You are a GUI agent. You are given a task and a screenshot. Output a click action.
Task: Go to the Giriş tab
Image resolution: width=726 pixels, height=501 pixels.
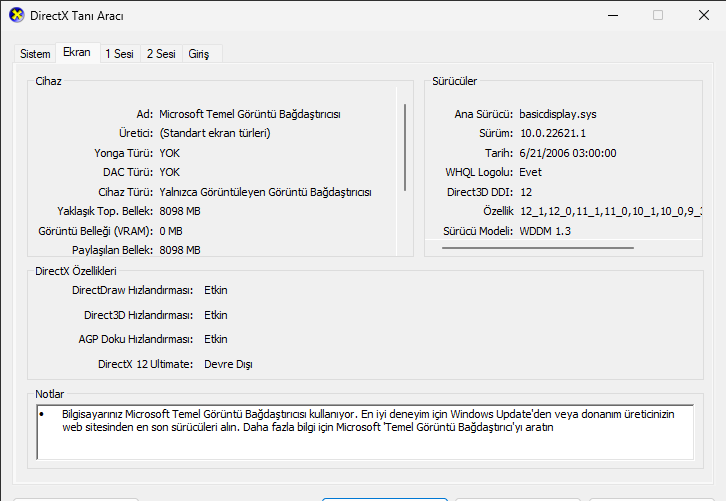coord(199,54)
